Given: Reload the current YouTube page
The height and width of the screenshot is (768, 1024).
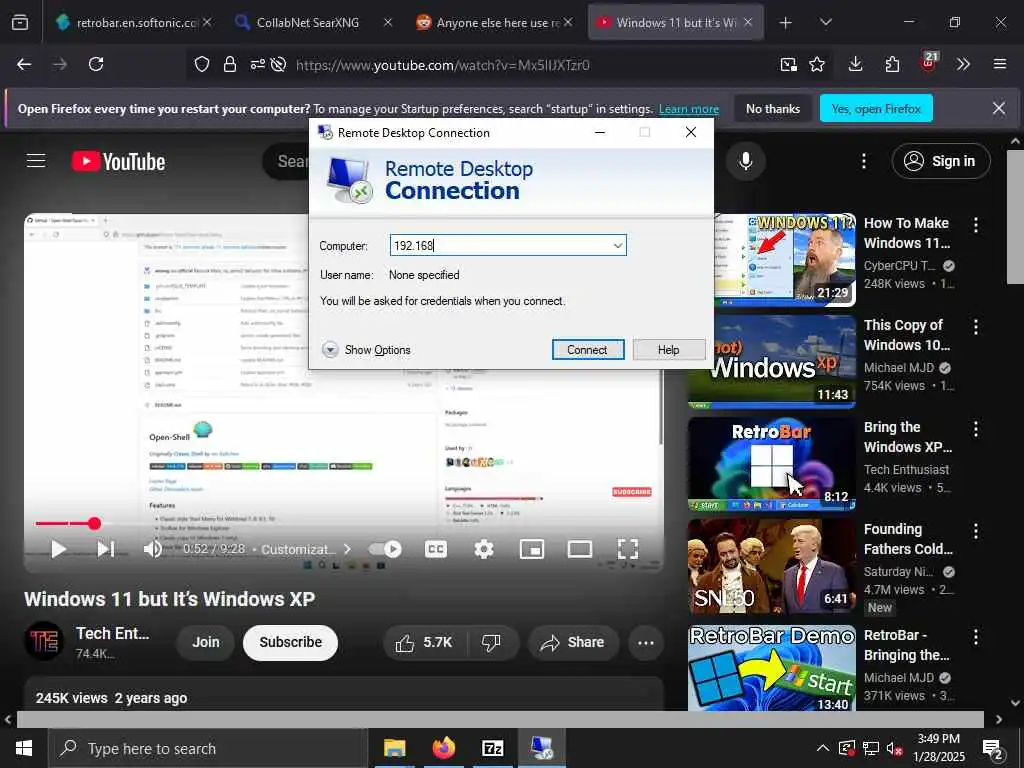Looking at the screenshot, I should [96, 64].
